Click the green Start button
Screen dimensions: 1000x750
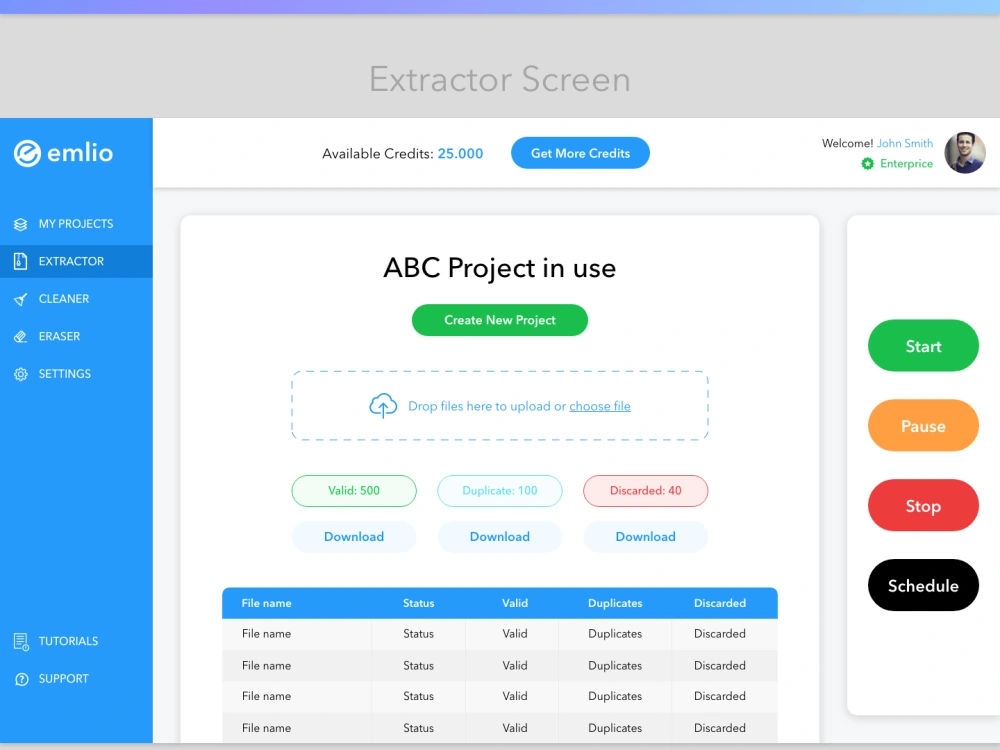point(923,346)
